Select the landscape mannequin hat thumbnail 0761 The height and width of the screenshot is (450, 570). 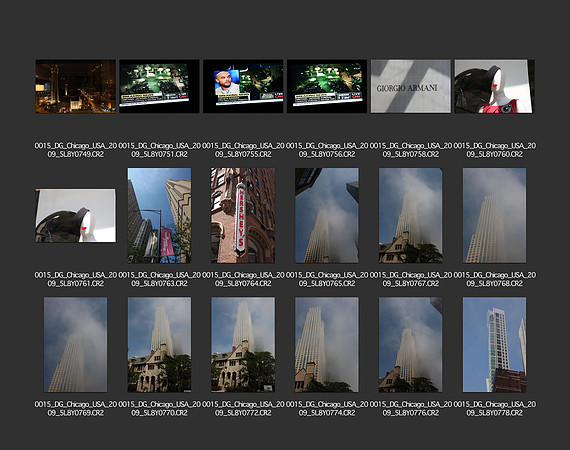coord(76,216)
